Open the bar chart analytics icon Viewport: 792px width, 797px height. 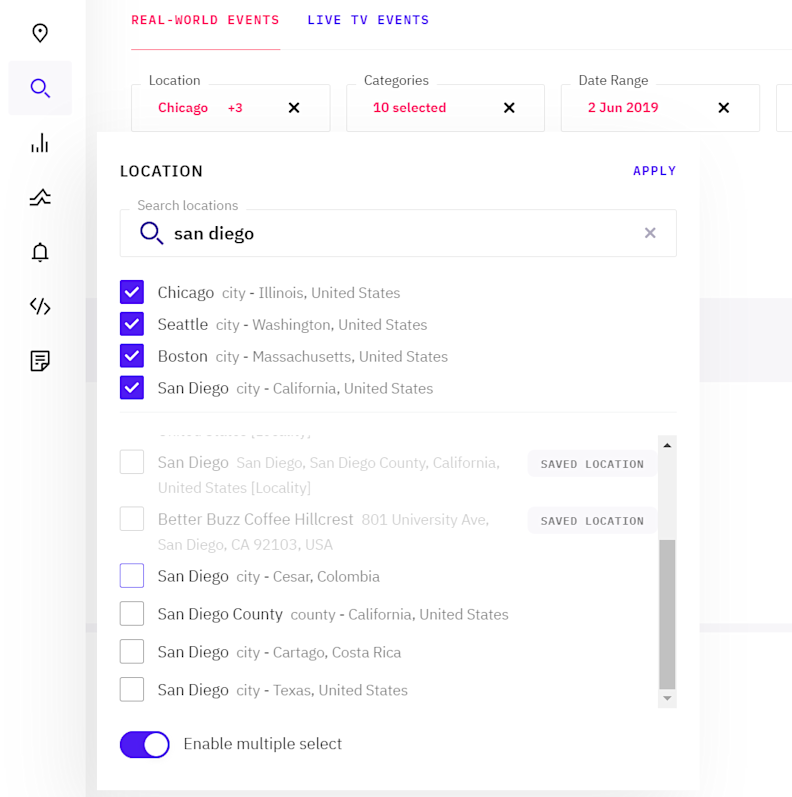(40, 144)
